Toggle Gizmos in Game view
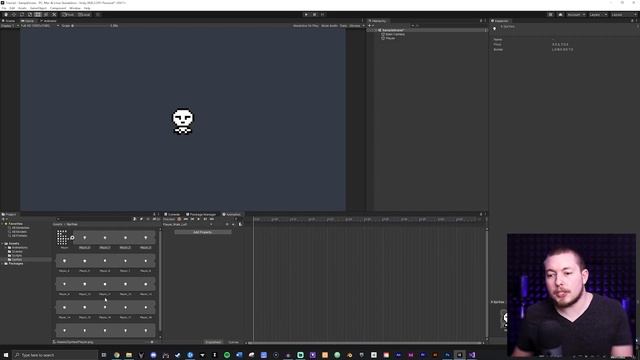The image size is (640, 360). pyautogui.click(x=356, y=26)
